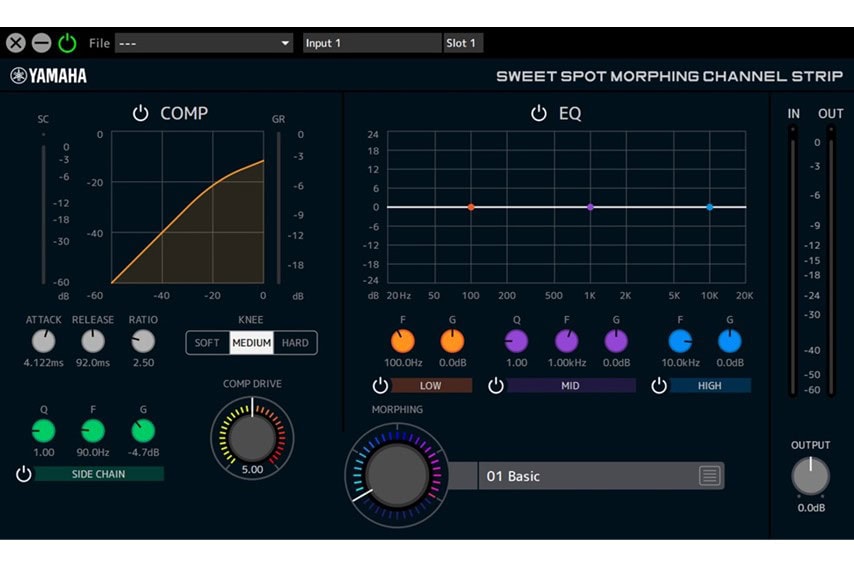This screenshot has width=854, height=567.
Task: Toggle the SIDE CHAIN power button
Action: [x=23, y=474]
